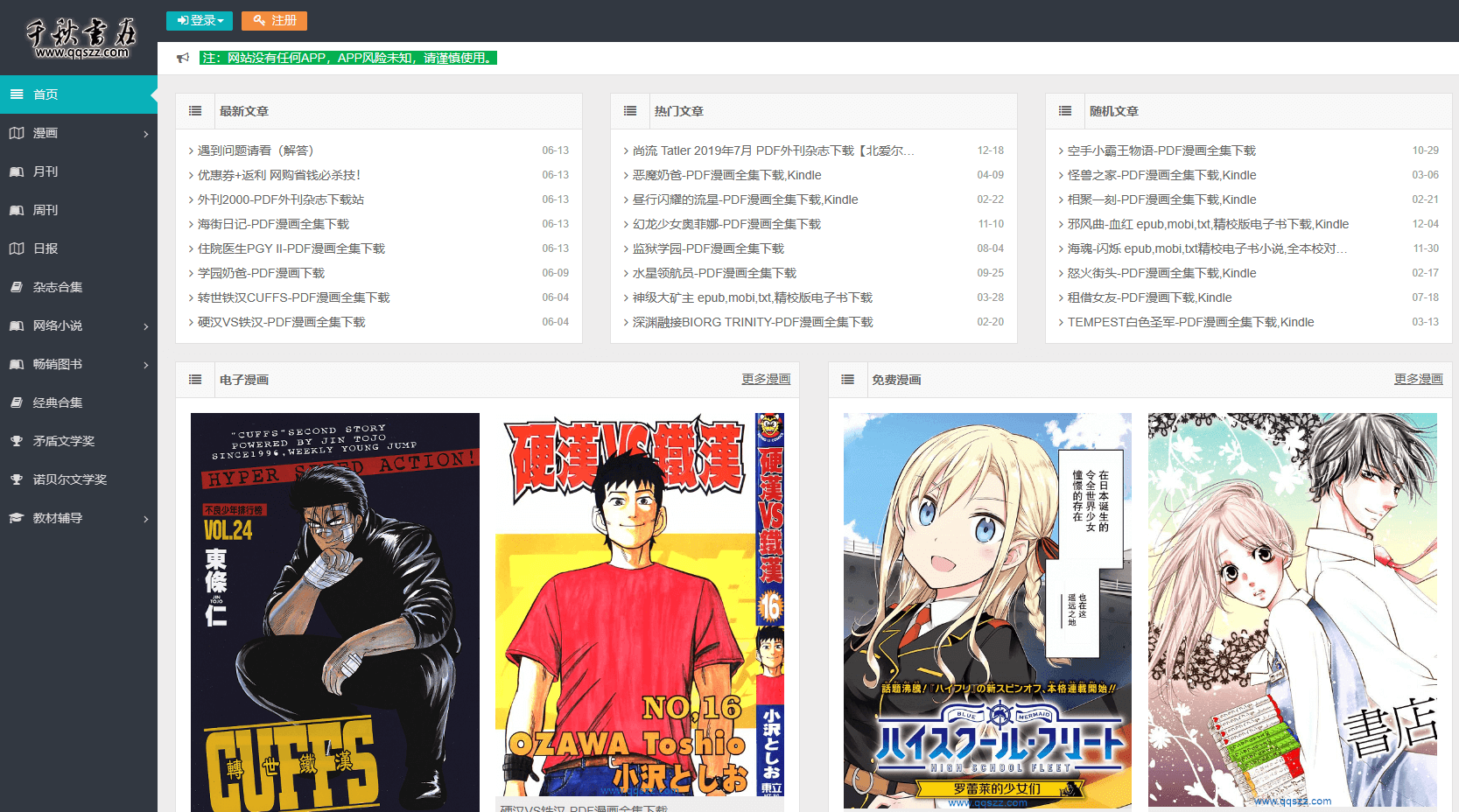
Task: Expand the 畅销图书 submenu arrow
Action: coord(146,365)
